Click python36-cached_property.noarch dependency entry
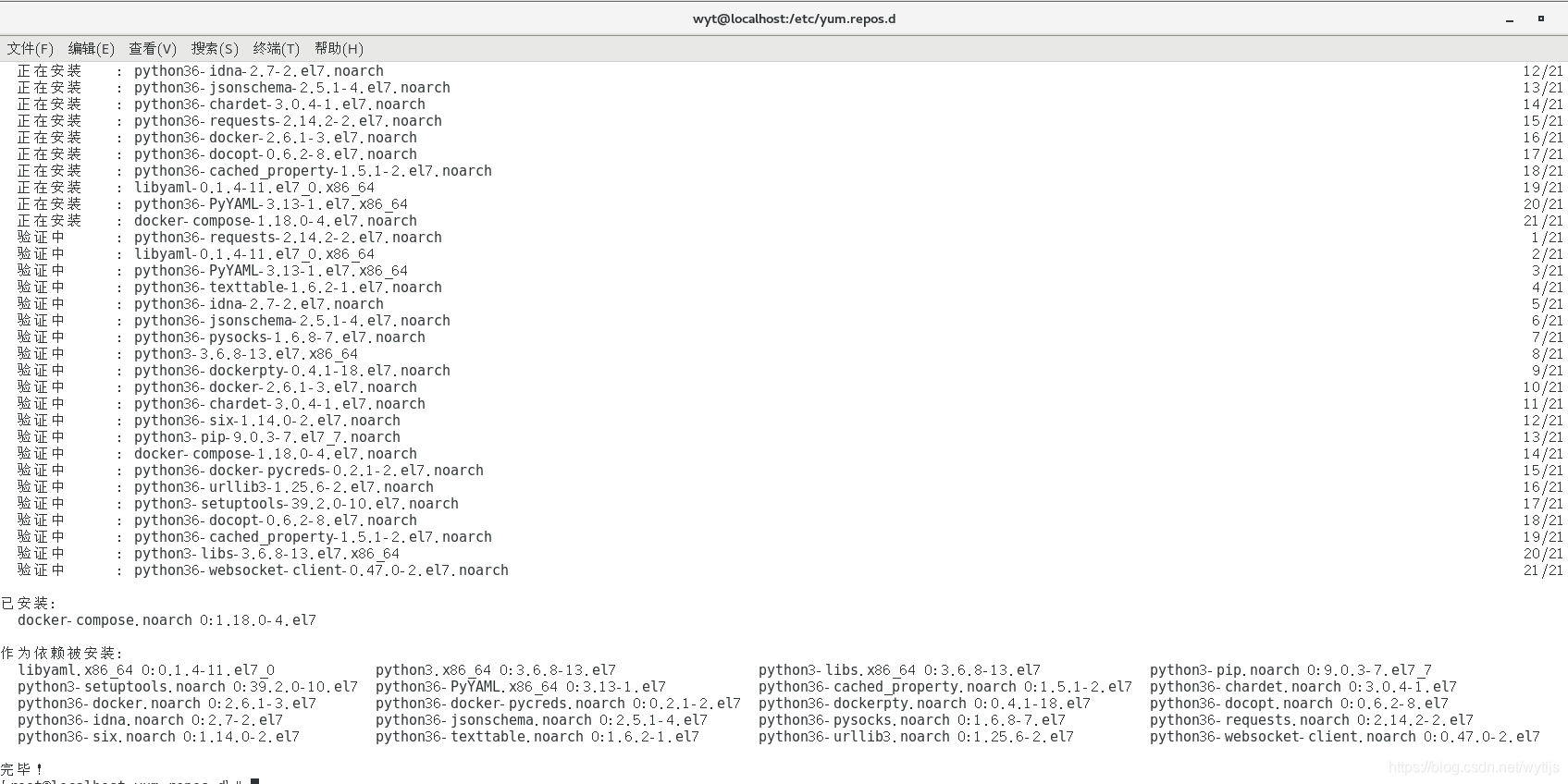The image size is (1568, 784). click(945, 687)
